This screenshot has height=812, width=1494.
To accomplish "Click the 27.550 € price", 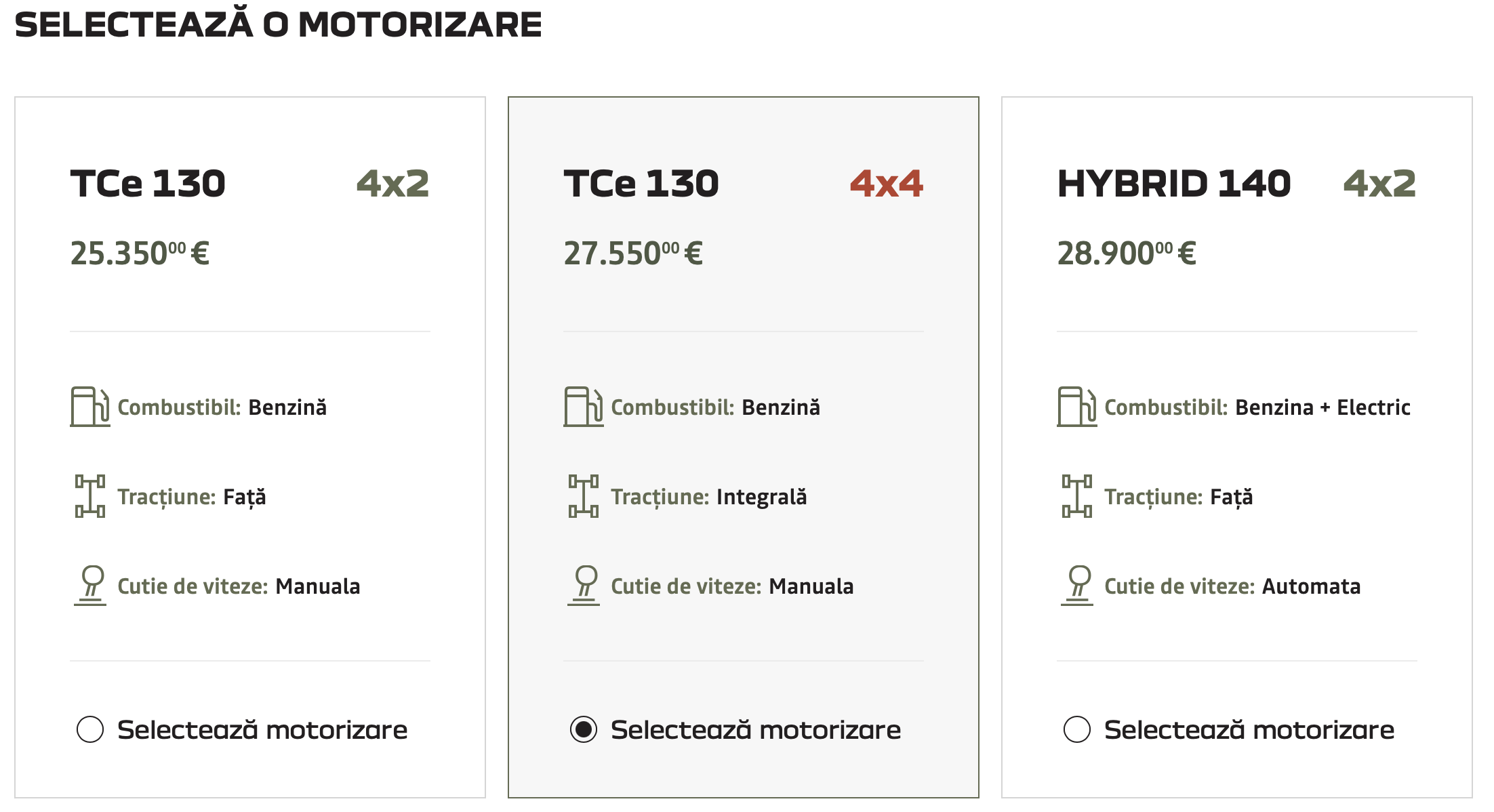I will [633, 254].
